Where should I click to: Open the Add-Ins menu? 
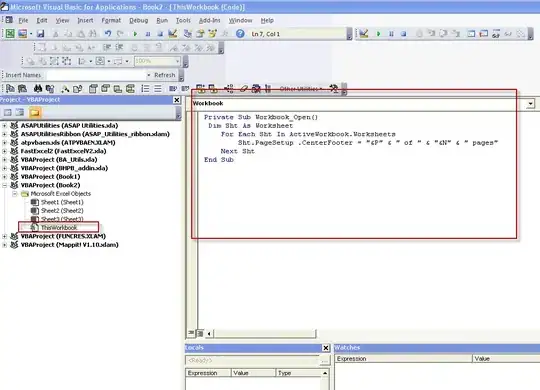209,20
